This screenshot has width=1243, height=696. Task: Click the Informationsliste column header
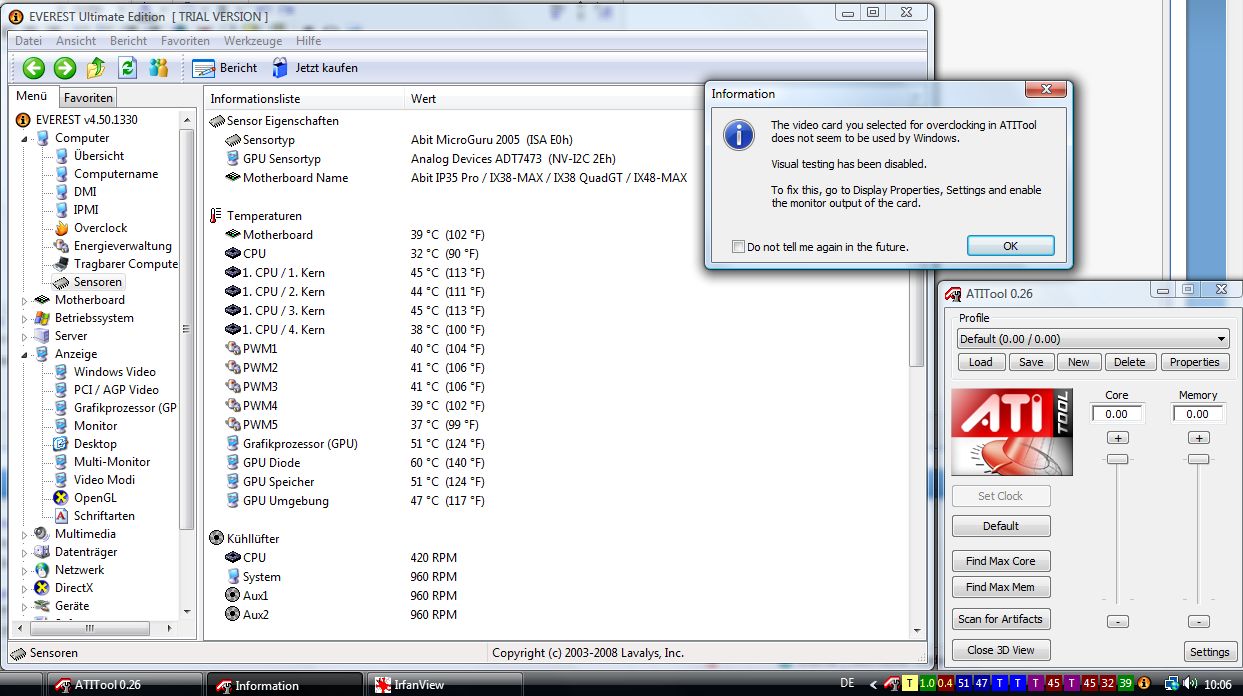coord(304,99)
